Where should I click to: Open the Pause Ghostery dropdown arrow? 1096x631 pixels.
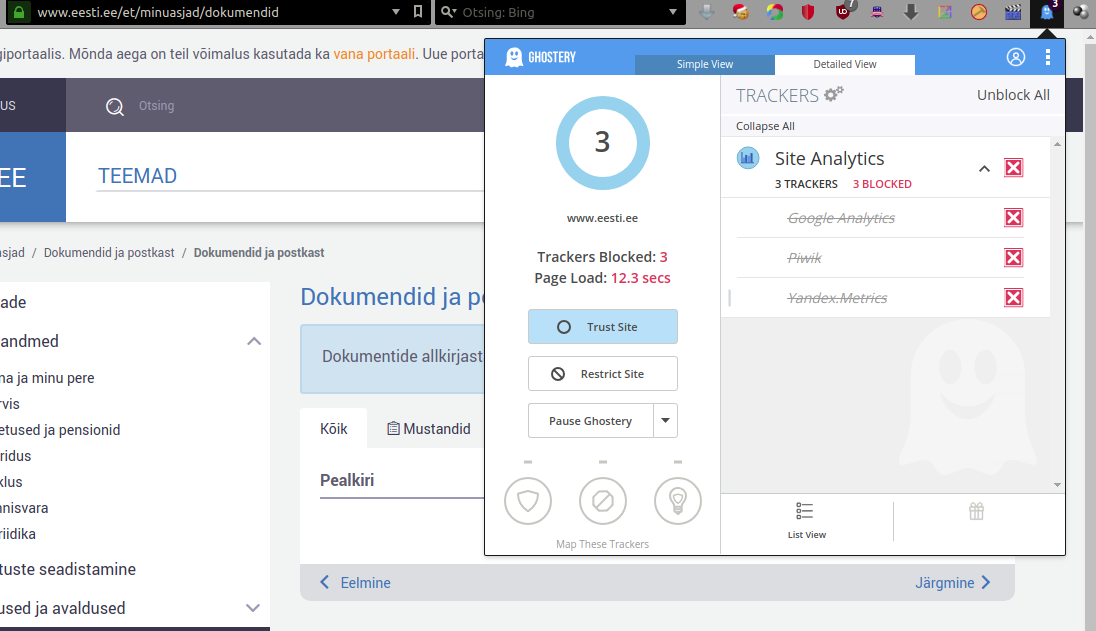point(665,421)
